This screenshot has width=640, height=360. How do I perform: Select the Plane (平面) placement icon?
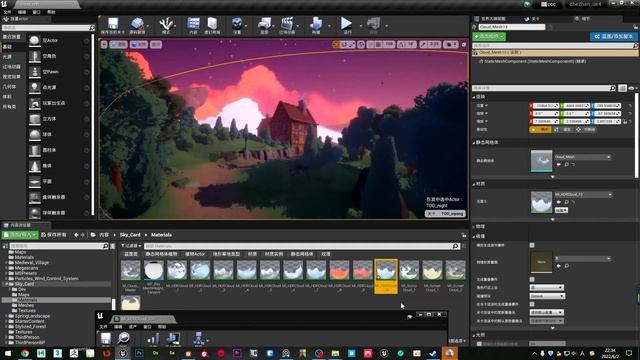pyautogui.click(x=35, y=181)
